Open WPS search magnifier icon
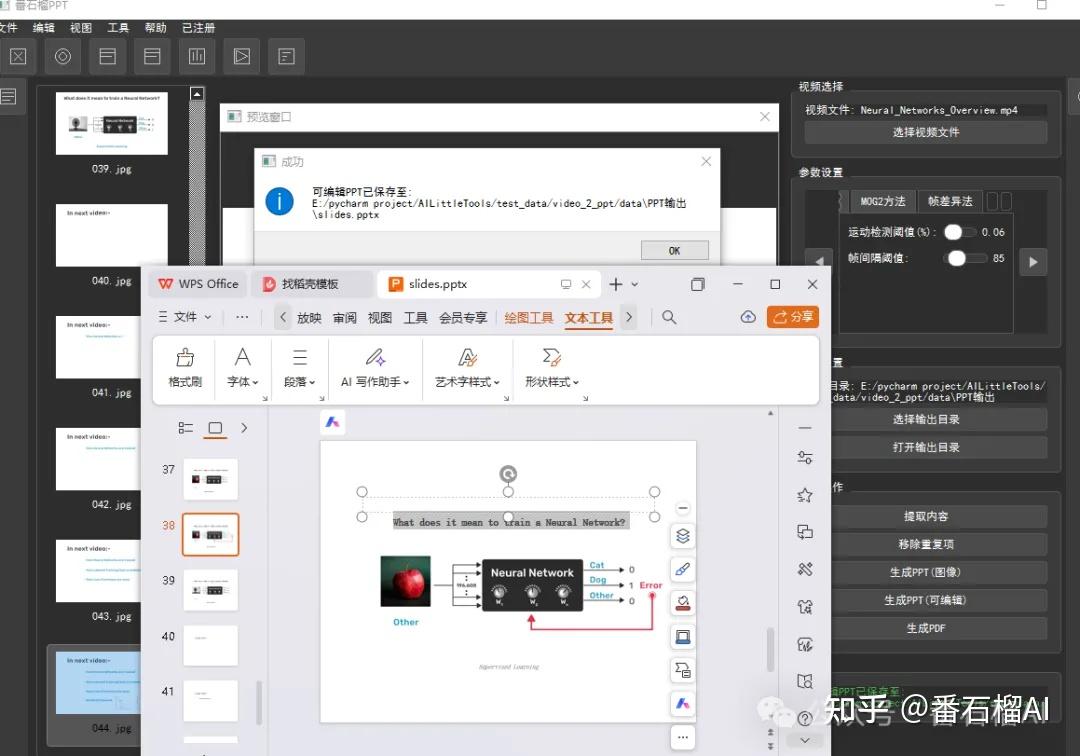The height and width of the screenshot is (756, 1080). (x=669, y=317)
